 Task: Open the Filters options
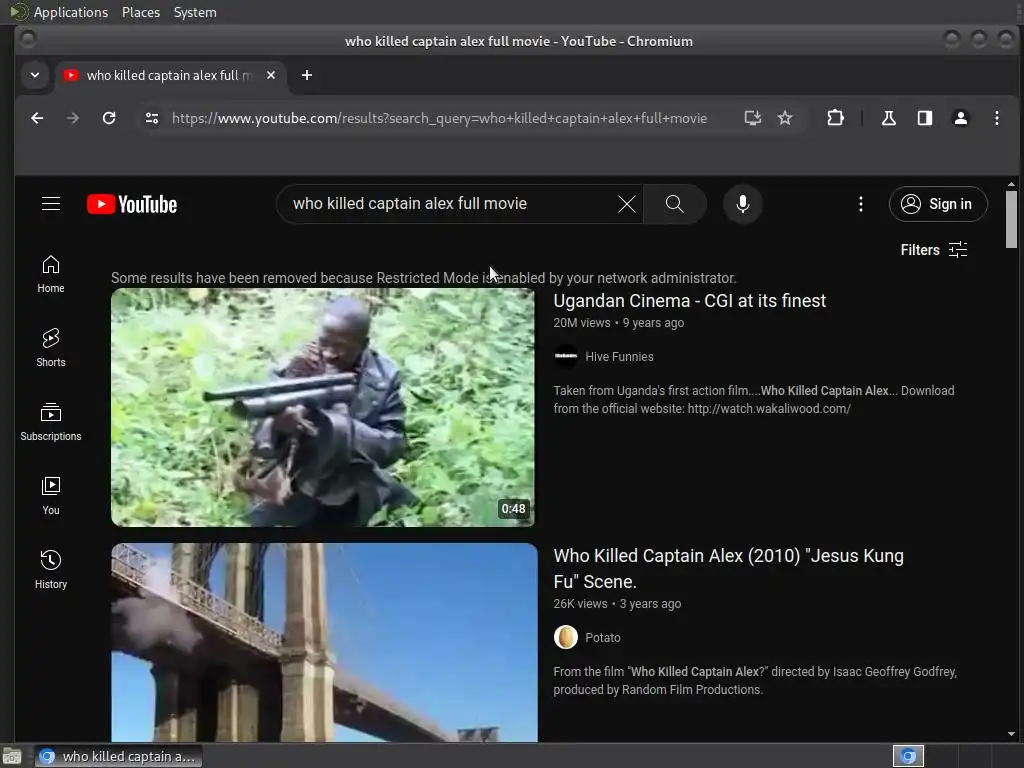point(934,250)
